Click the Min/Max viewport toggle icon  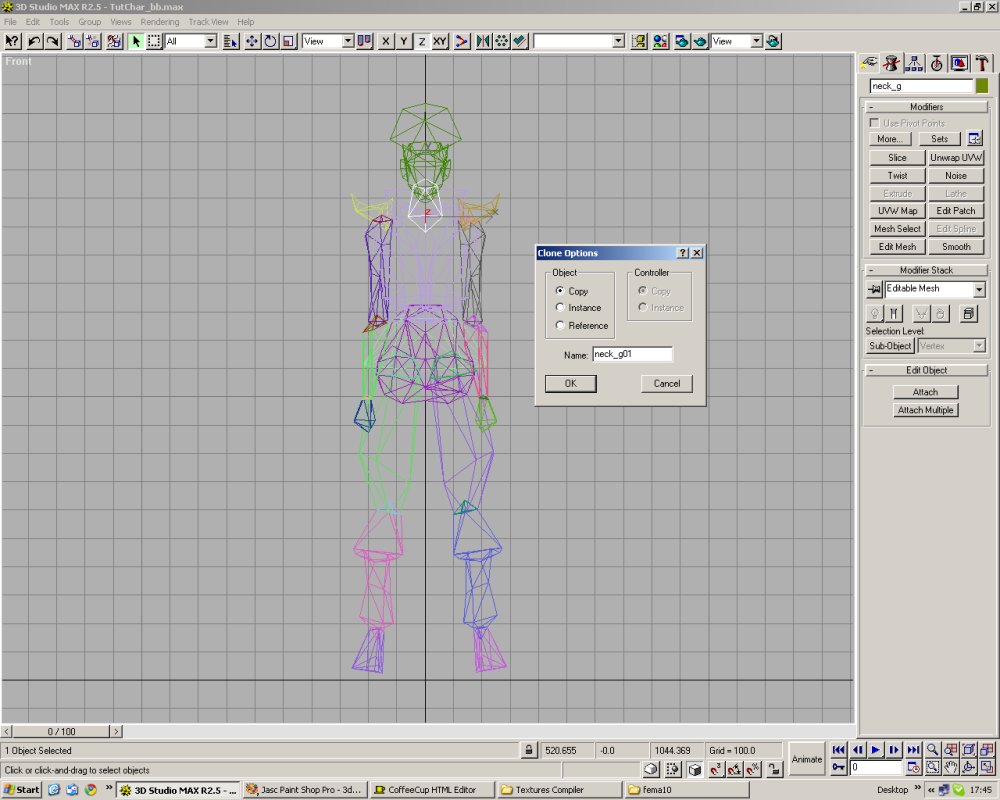pyautogui.click(x=987, y=767)
